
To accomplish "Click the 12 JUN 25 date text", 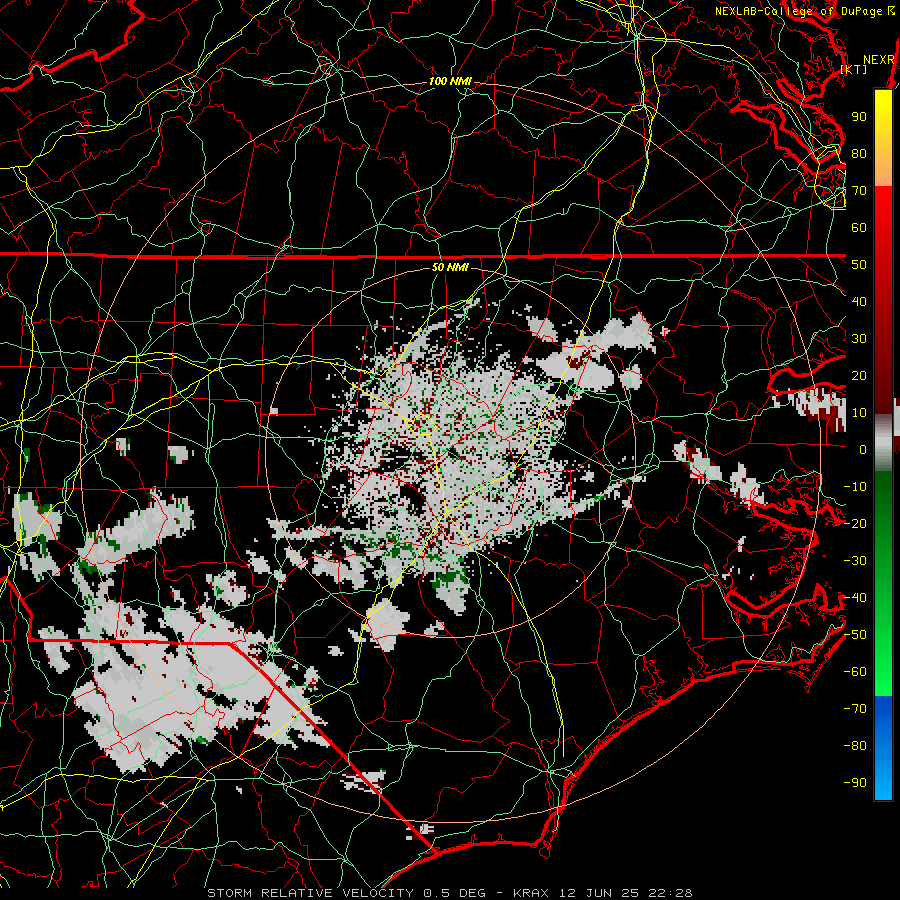I will coord(599,893).
